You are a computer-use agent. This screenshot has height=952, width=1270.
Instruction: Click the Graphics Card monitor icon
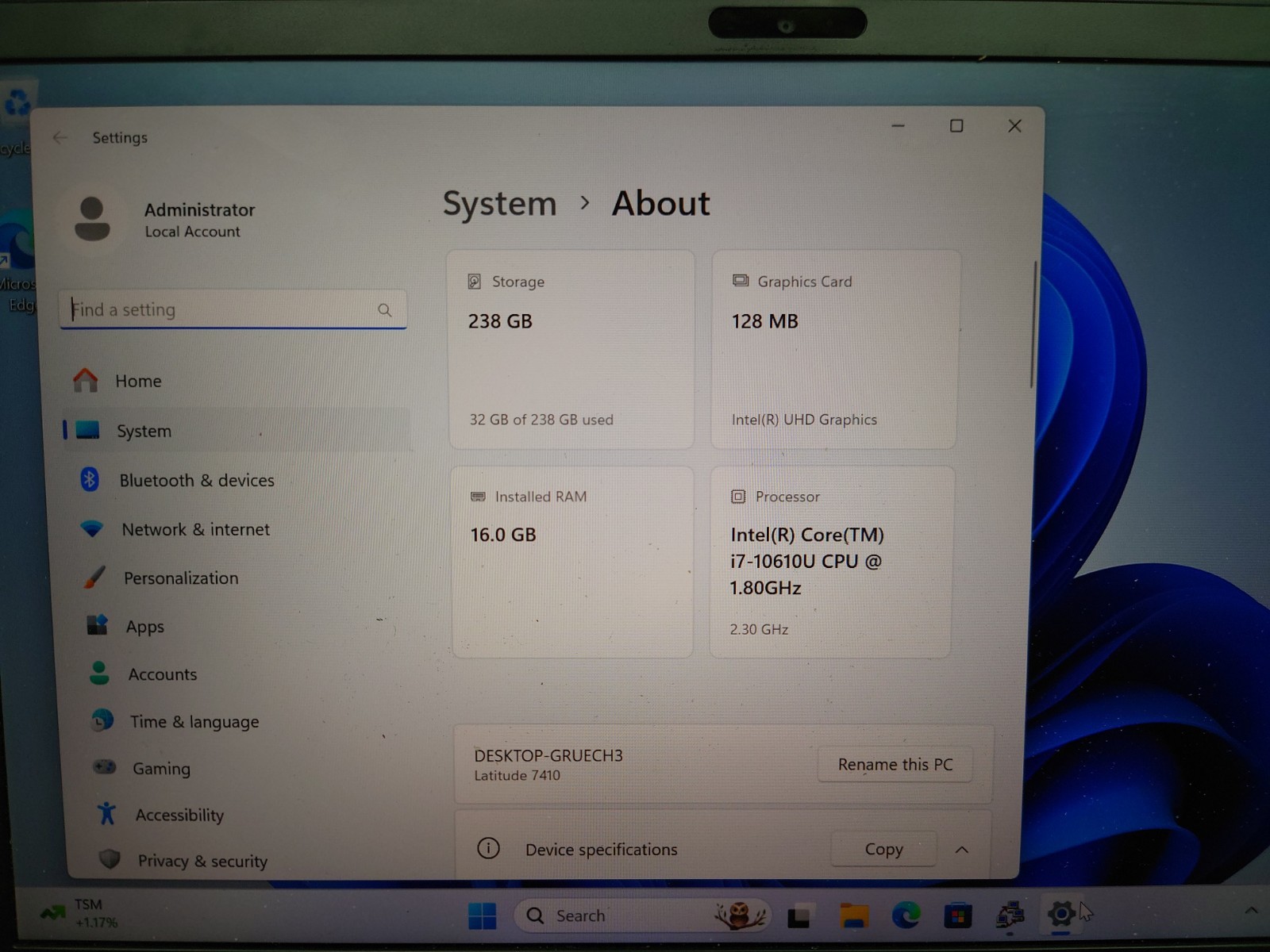(741, 281)
